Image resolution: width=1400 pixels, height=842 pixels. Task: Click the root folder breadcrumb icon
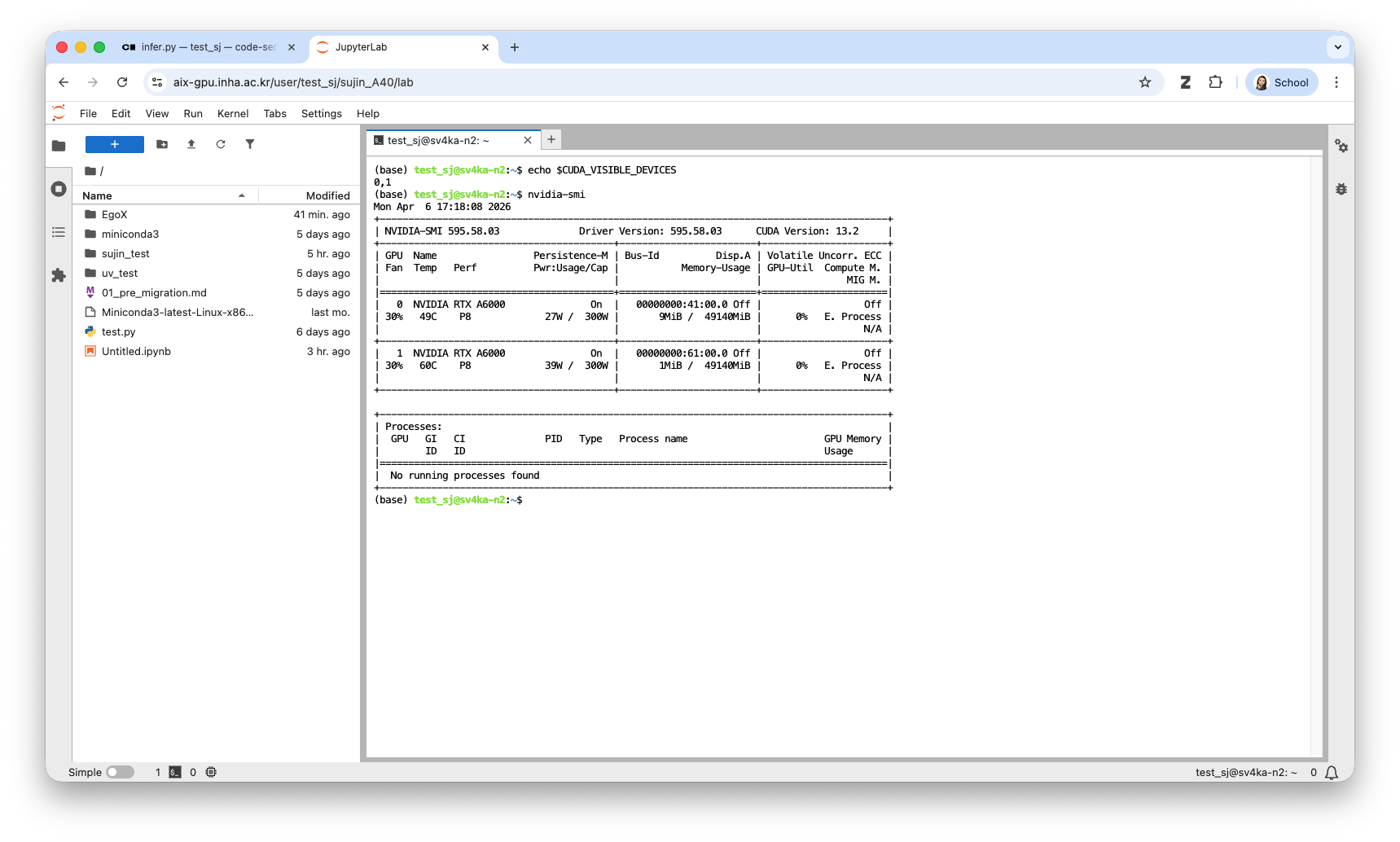pos(90,171)
